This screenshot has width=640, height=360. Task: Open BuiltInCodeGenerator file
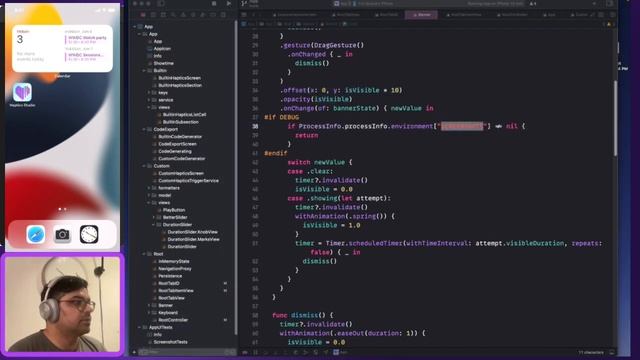(180, 137)
